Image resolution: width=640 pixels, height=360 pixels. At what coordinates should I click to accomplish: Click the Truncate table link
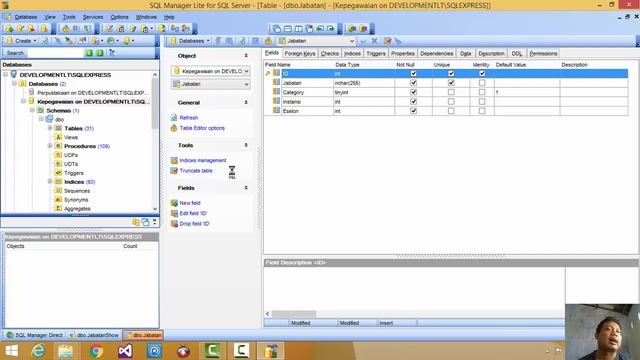pos(196,171)
